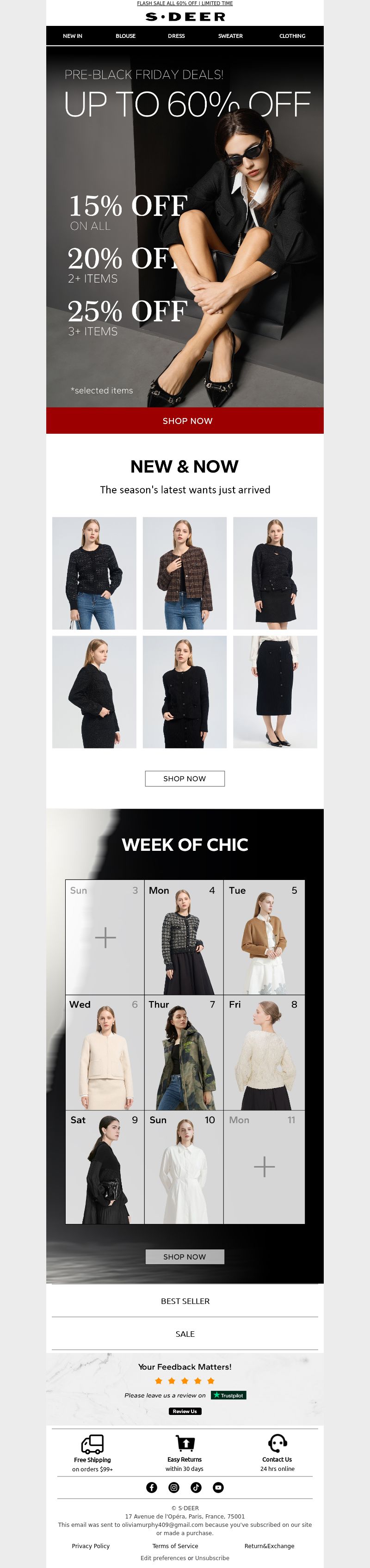The image size is (370, 1568).
Task: Open the BEST SELLER link
Action: pyautogui.click(x=185, y=1301)
